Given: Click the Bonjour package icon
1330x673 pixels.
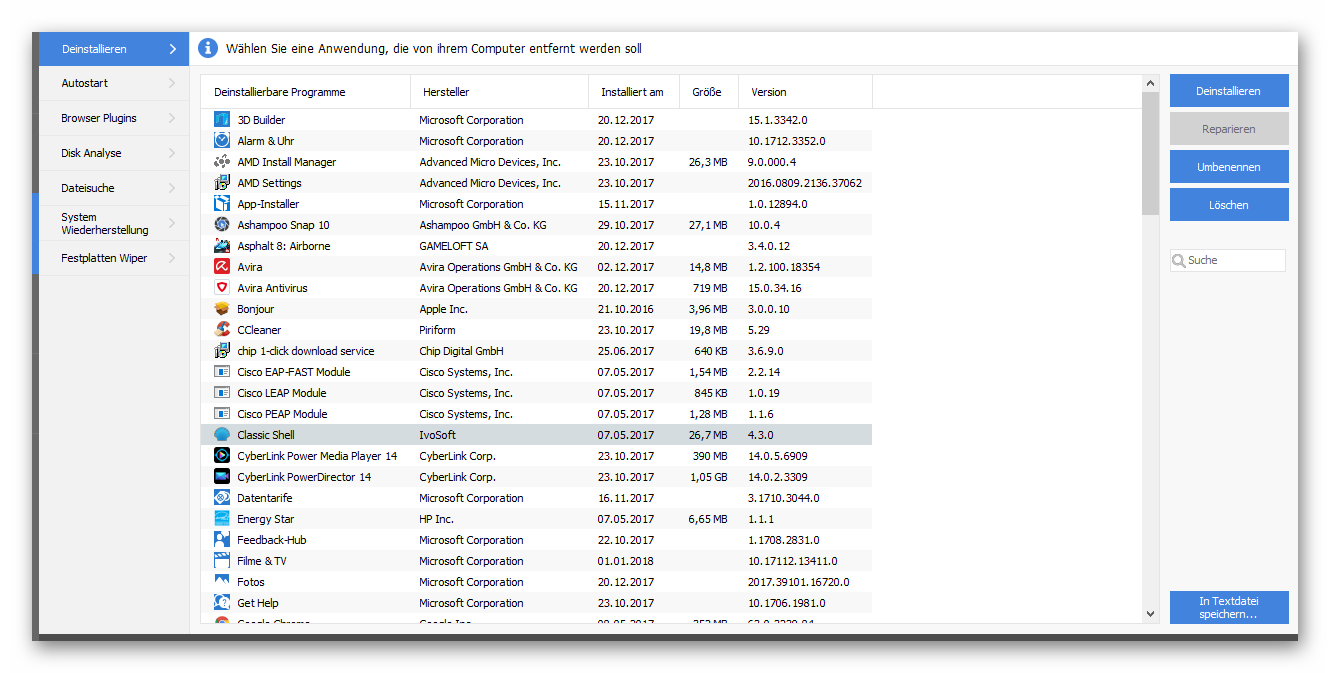Looking at the screenshot, I should (x=222, y=309).
